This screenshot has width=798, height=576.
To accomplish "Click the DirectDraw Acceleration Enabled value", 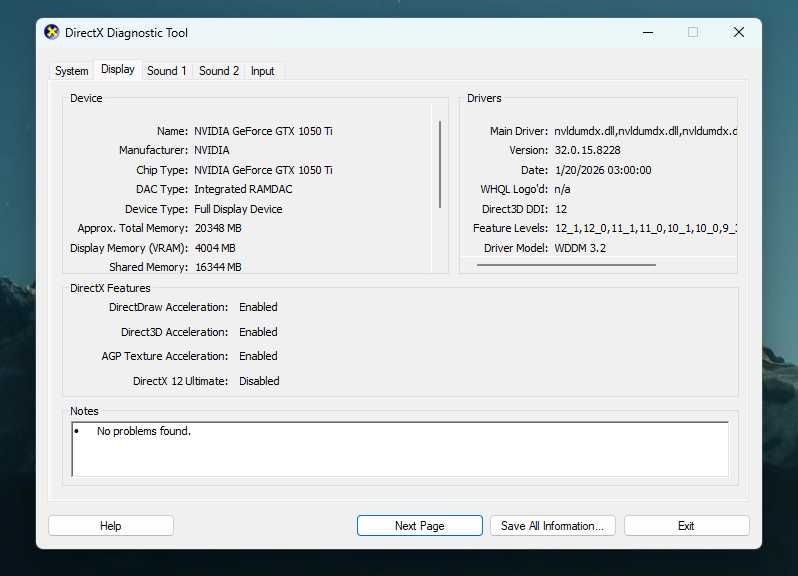I will pyautogui.click(x=259, y=307).
